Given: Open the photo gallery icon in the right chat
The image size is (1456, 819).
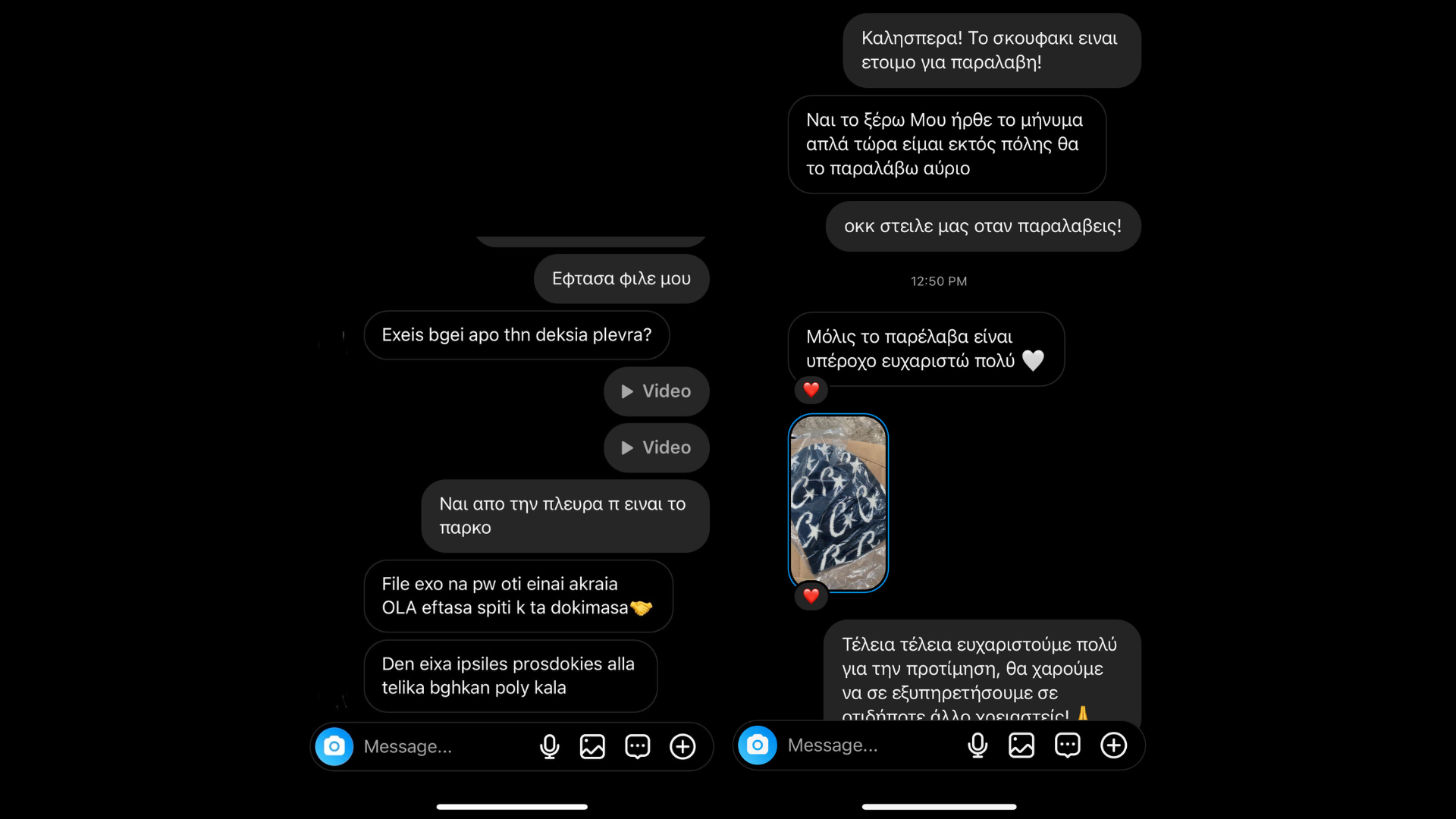Looking at the screenshot, I should (x=1021, y=745).
